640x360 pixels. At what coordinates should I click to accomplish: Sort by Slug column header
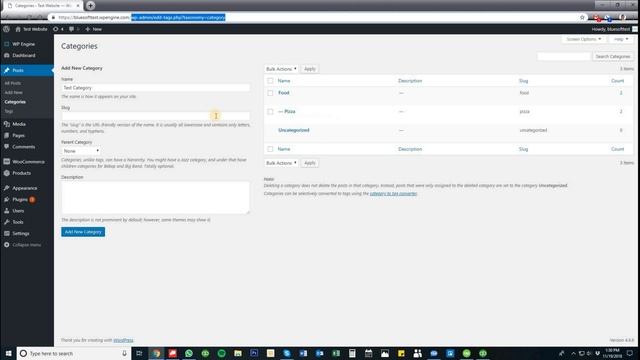(x=524, y=81)
